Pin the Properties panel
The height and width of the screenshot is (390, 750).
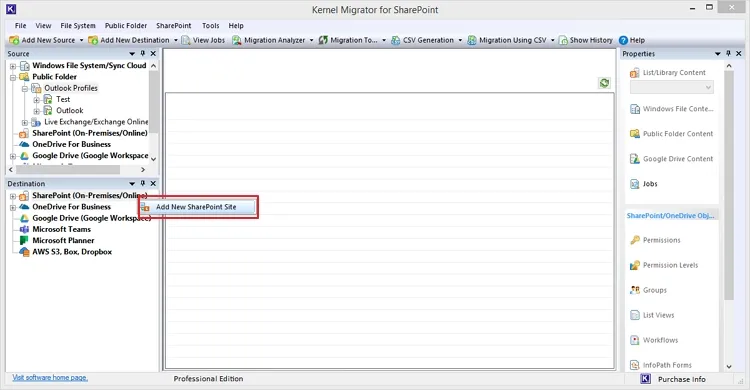[x=728, y=54]
